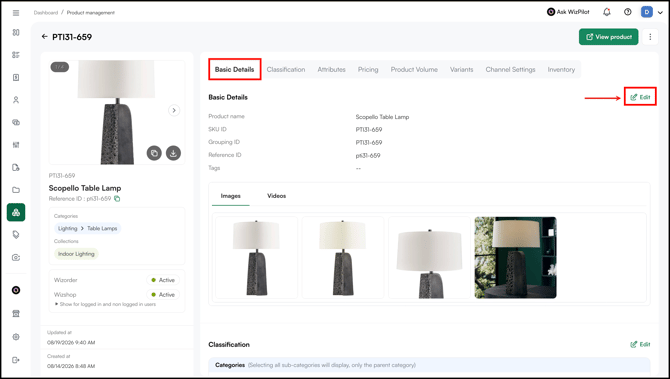Open the folder icon in the sidebar
This screenshot has width=670, height=379.
[16, 190]
